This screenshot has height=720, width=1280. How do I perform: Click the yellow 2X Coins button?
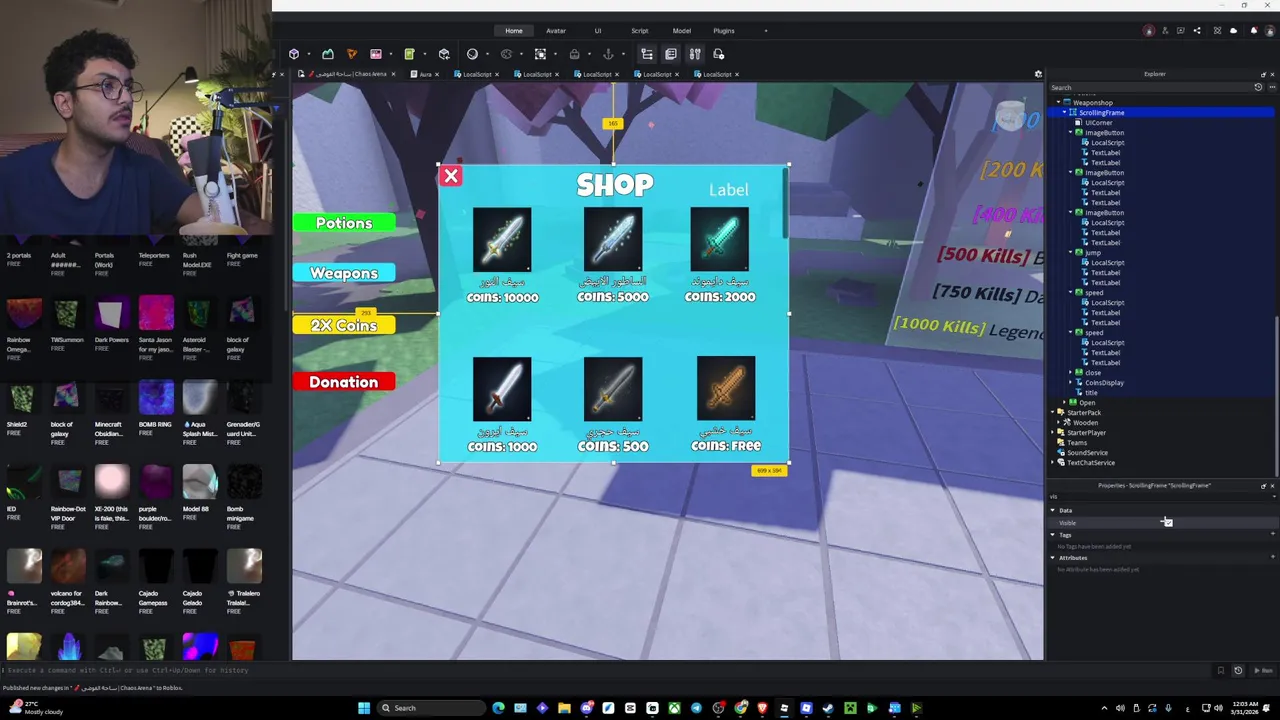point(344,326)
